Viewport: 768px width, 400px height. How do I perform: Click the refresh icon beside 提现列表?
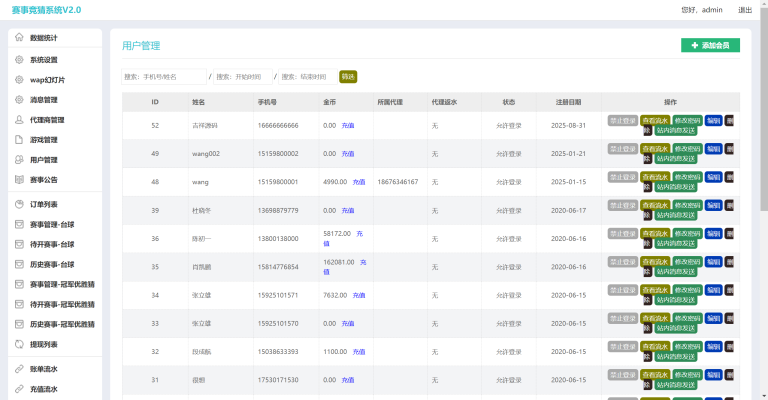[19, 344]
